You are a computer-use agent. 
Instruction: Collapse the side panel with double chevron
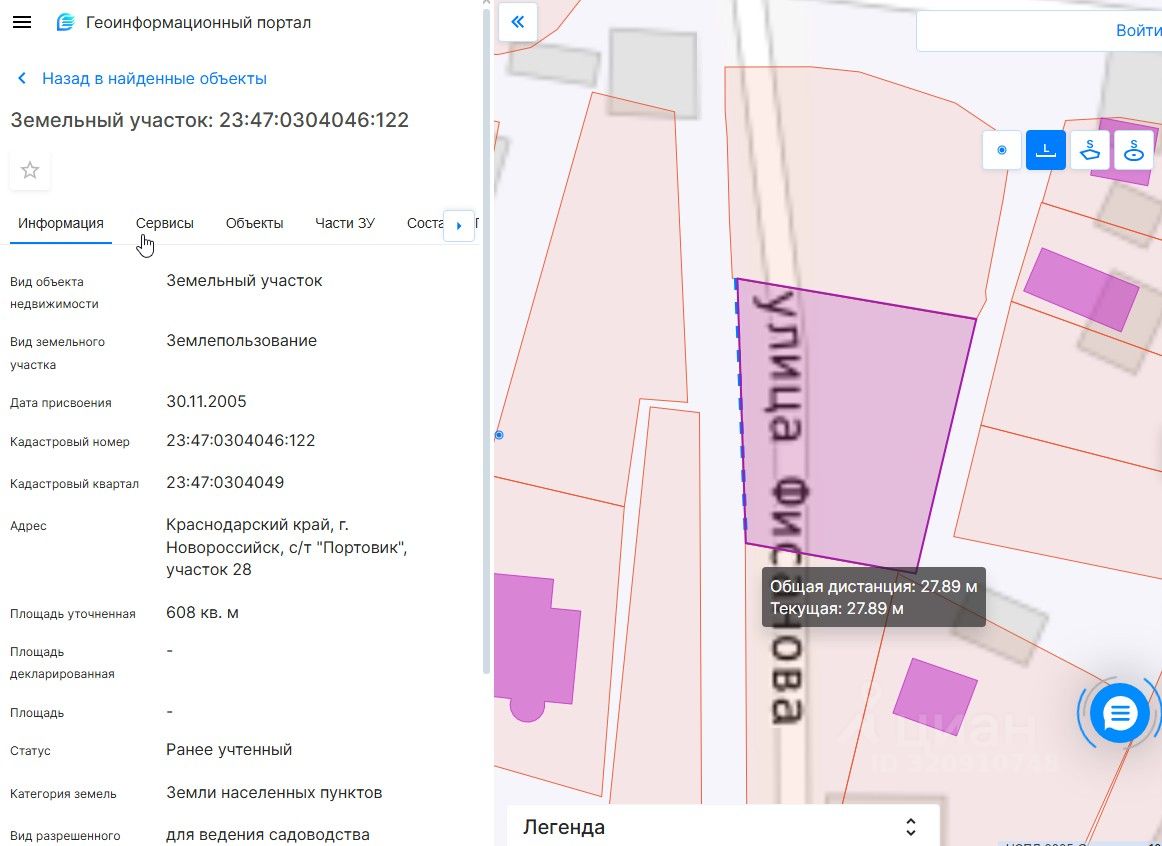coord(518,22)
